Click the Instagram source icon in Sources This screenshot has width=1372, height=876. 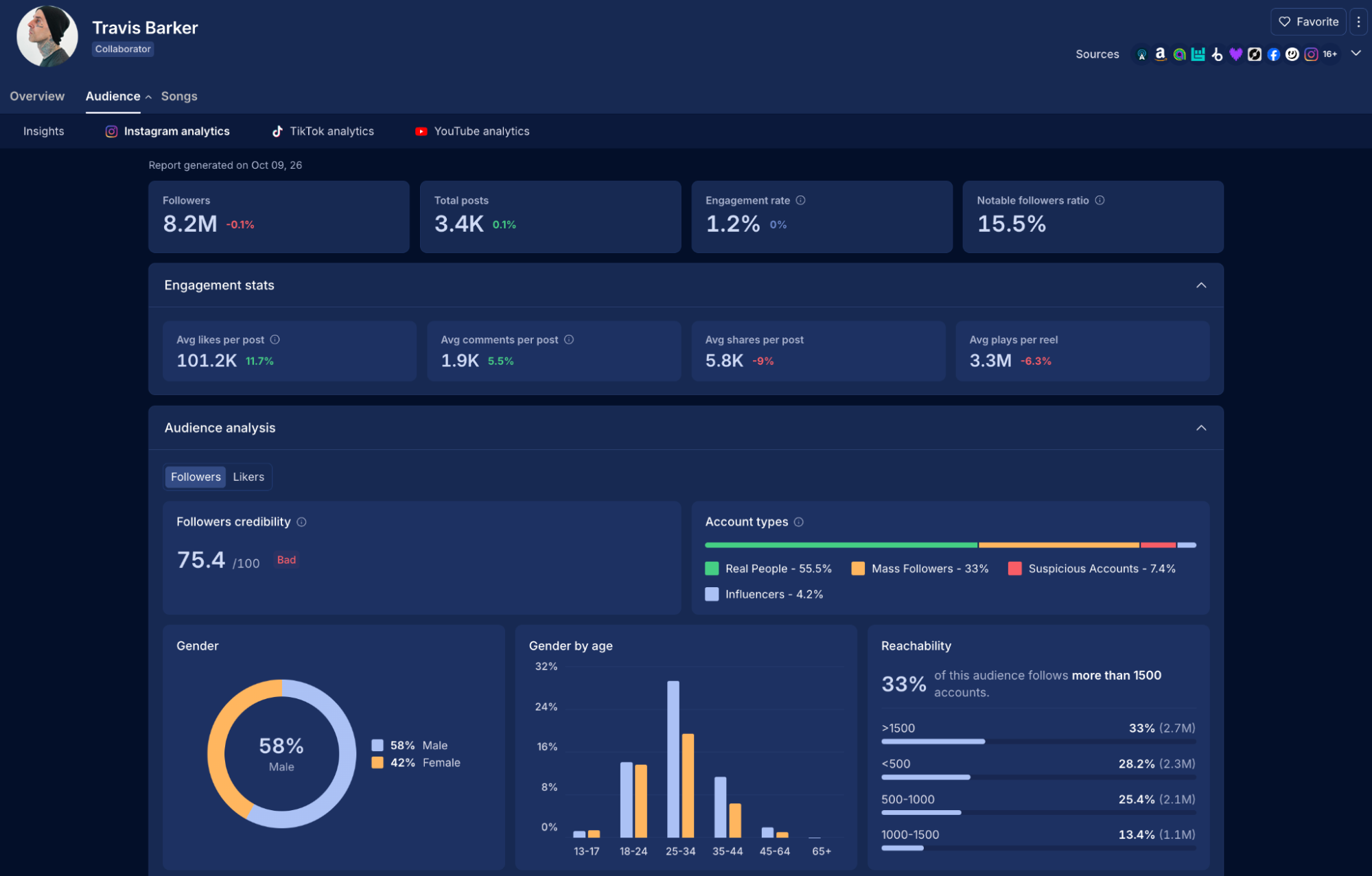tap(1311, 54)
